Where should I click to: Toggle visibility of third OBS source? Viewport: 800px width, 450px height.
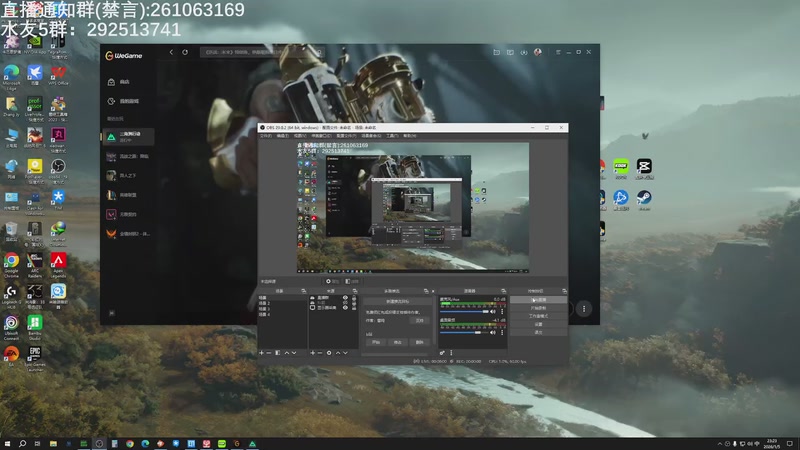tap(346, 308)
